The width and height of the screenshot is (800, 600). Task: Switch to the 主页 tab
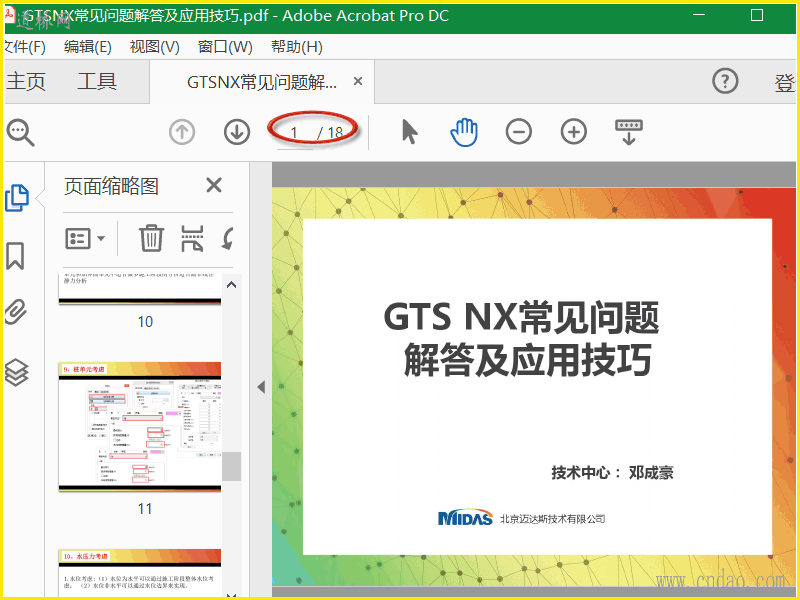[26, 82]
